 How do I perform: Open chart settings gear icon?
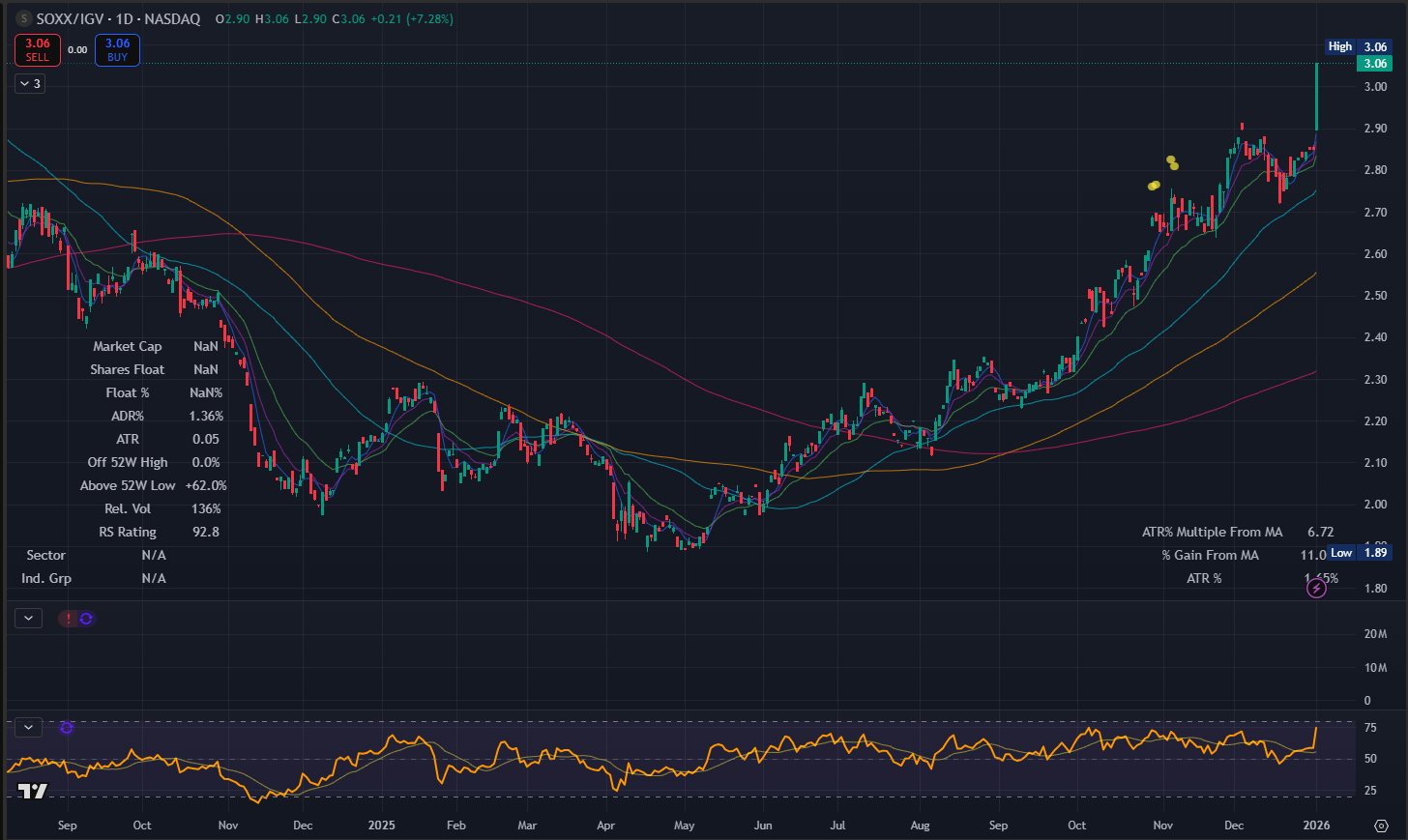pos(1381,826)
